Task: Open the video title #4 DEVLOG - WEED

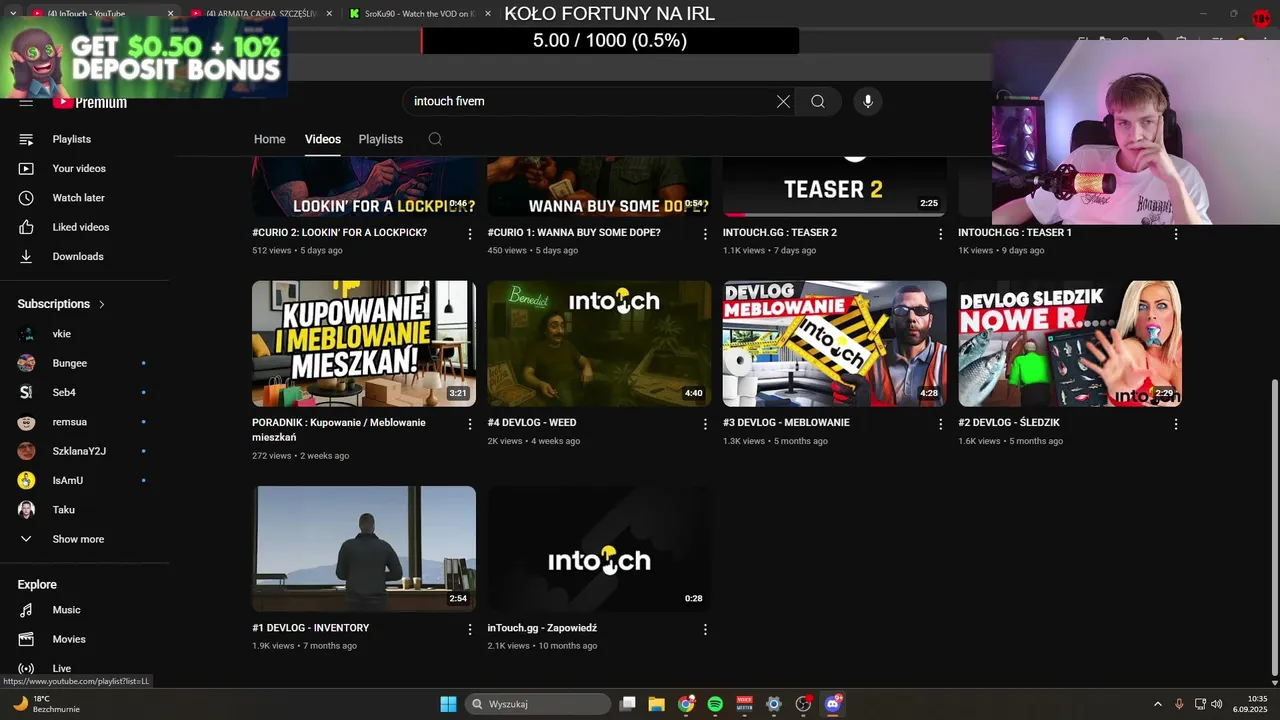Action: (532, 422)
